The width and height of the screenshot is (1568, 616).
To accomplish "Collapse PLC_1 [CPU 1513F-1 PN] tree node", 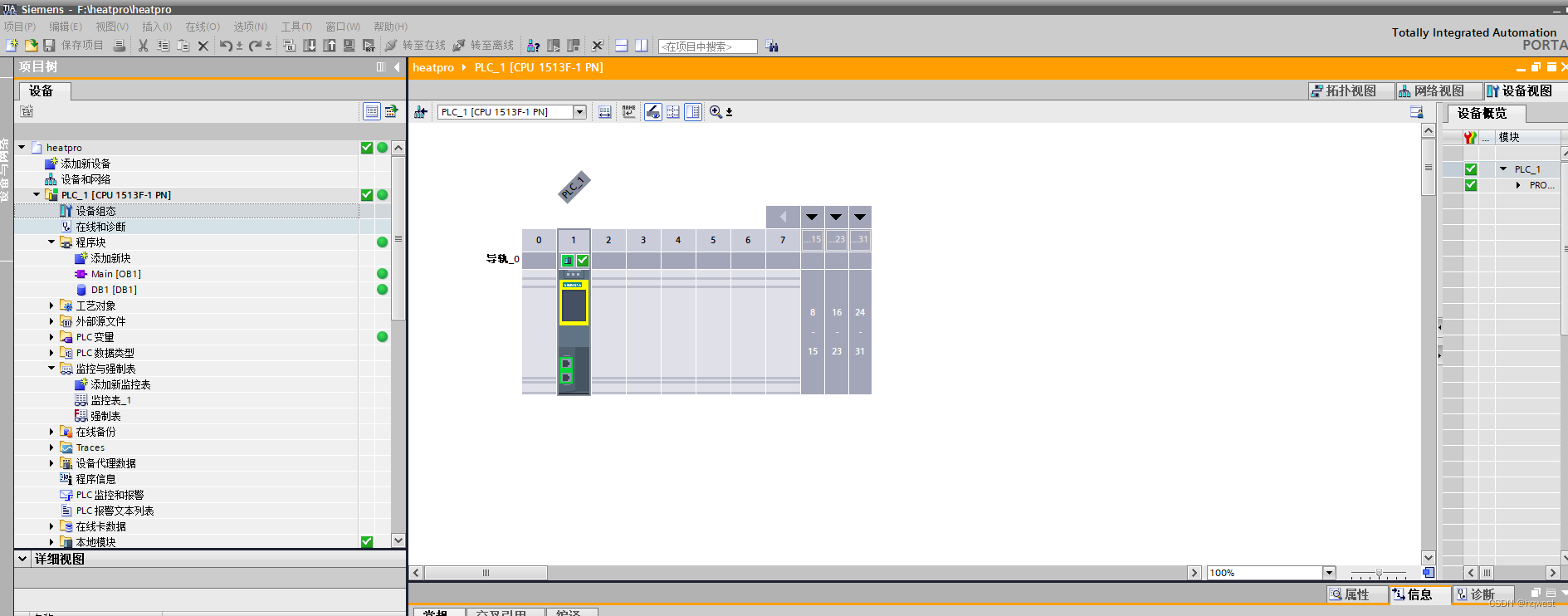I will (37, 195).
